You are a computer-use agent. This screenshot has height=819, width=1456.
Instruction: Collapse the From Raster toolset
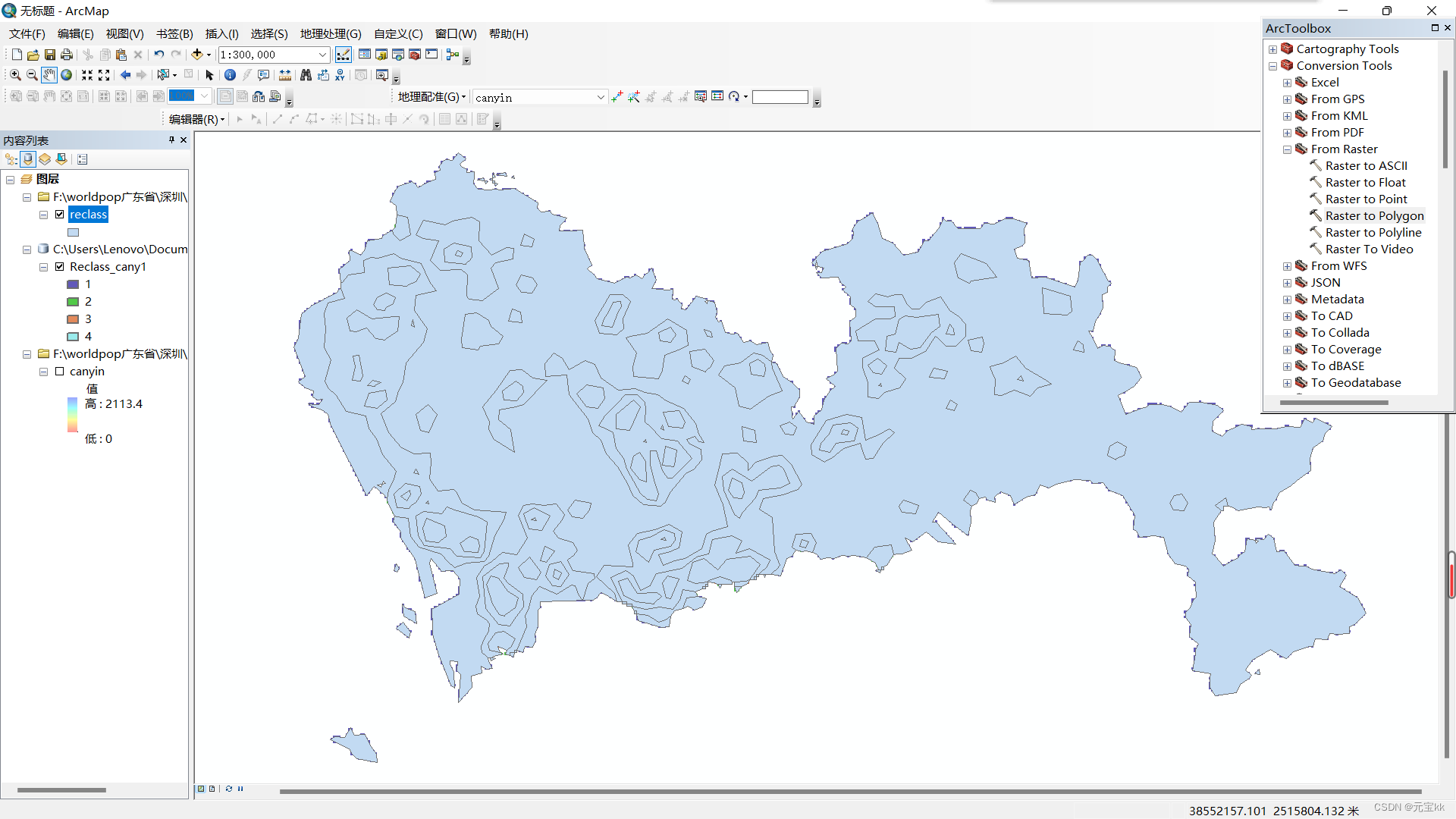pos(1287,149)
